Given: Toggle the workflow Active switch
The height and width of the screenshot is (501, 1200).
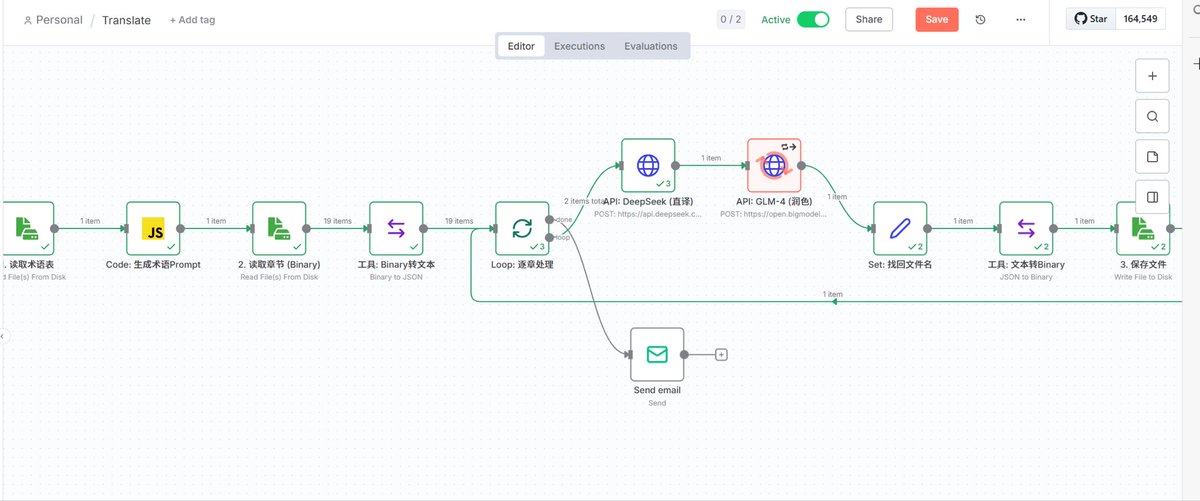Looking at the screenshot, I should 813,19.
